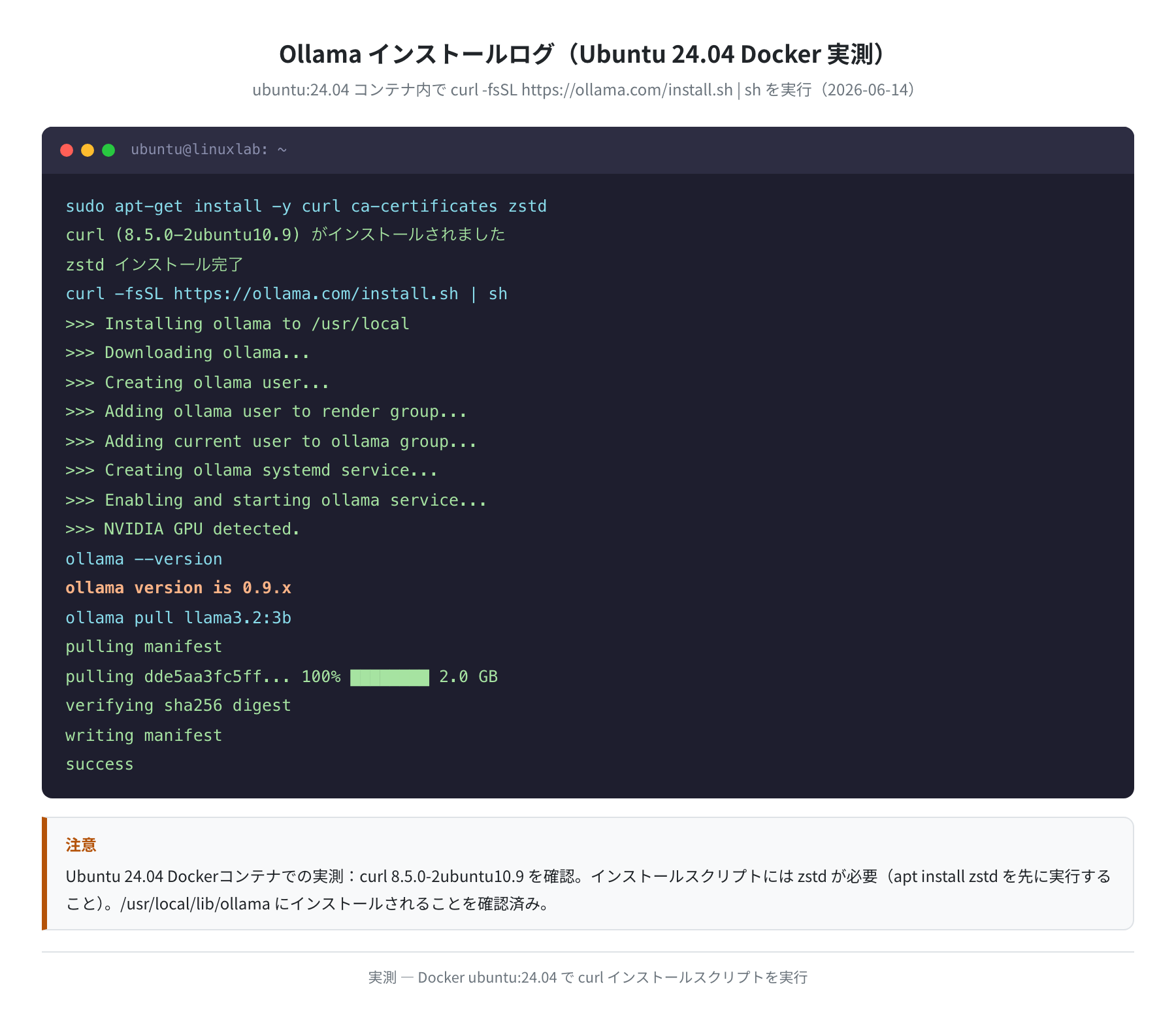Click the note paragraph about zstd requirement
Screen dimensions: 1176x1014
tap(588, 890)
